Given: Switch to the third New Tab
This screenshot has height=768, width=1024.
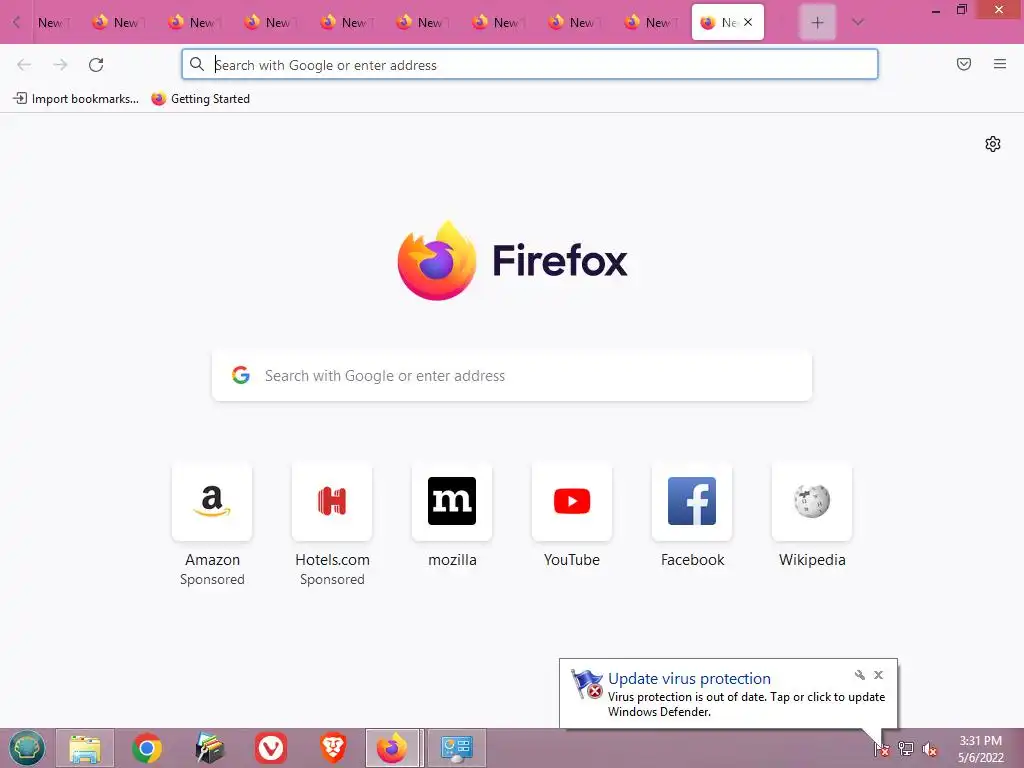Looking at the screenshot, I should [x=195, y=22].
